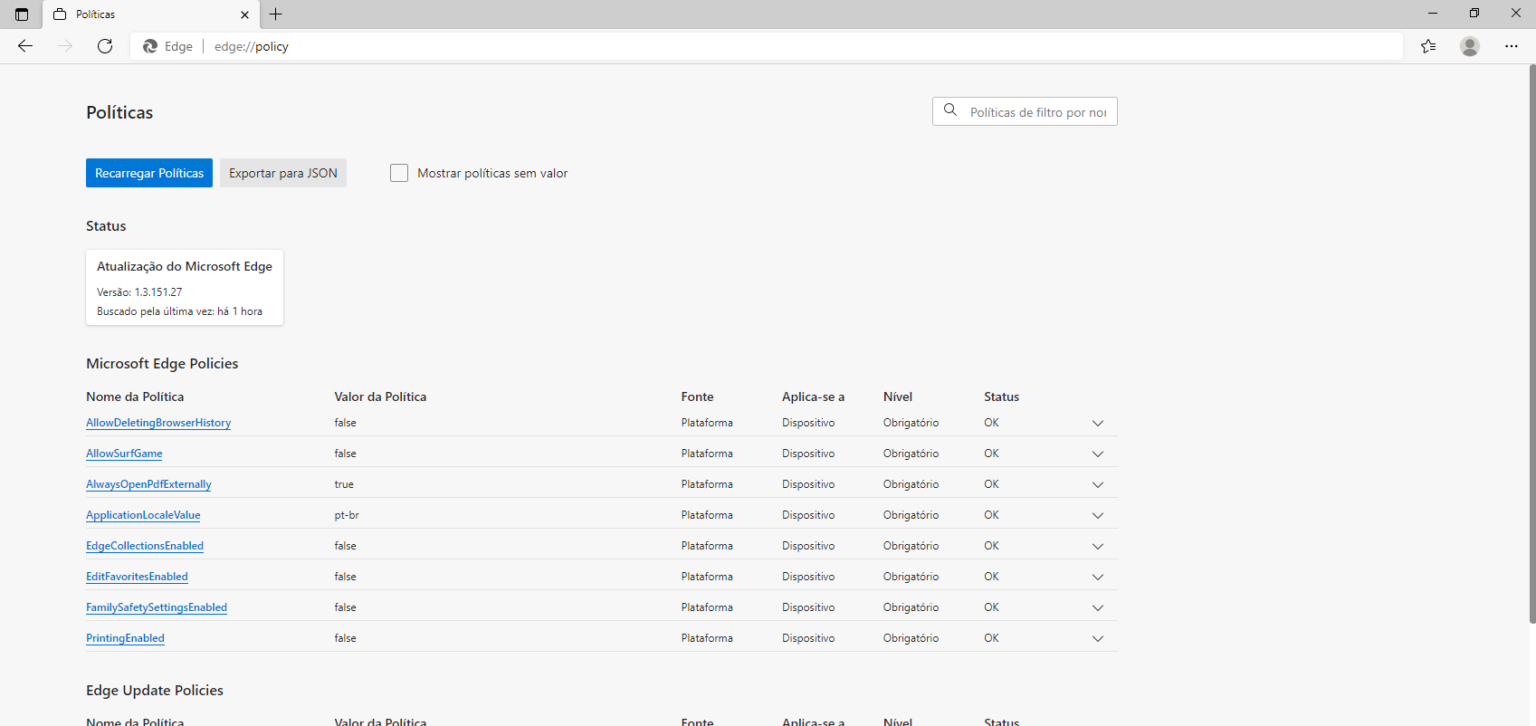Image resolution: width=1536 pixels, height=726 pixels.
Task: Open favorites via the star icon
Action: click(x=1428, y=46)
